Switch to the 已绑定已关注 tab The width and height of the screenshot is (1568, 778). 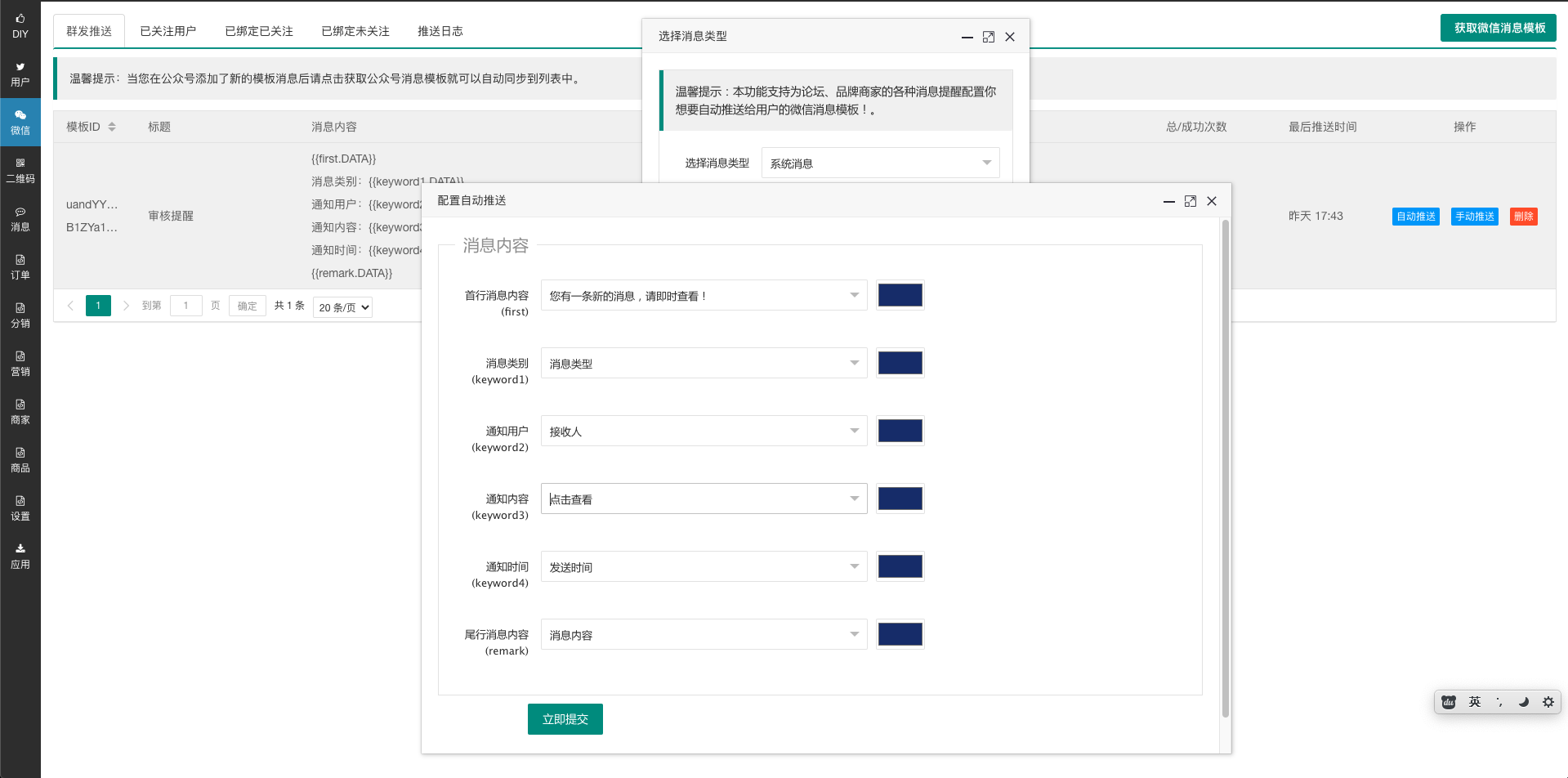tap(259, 31)
